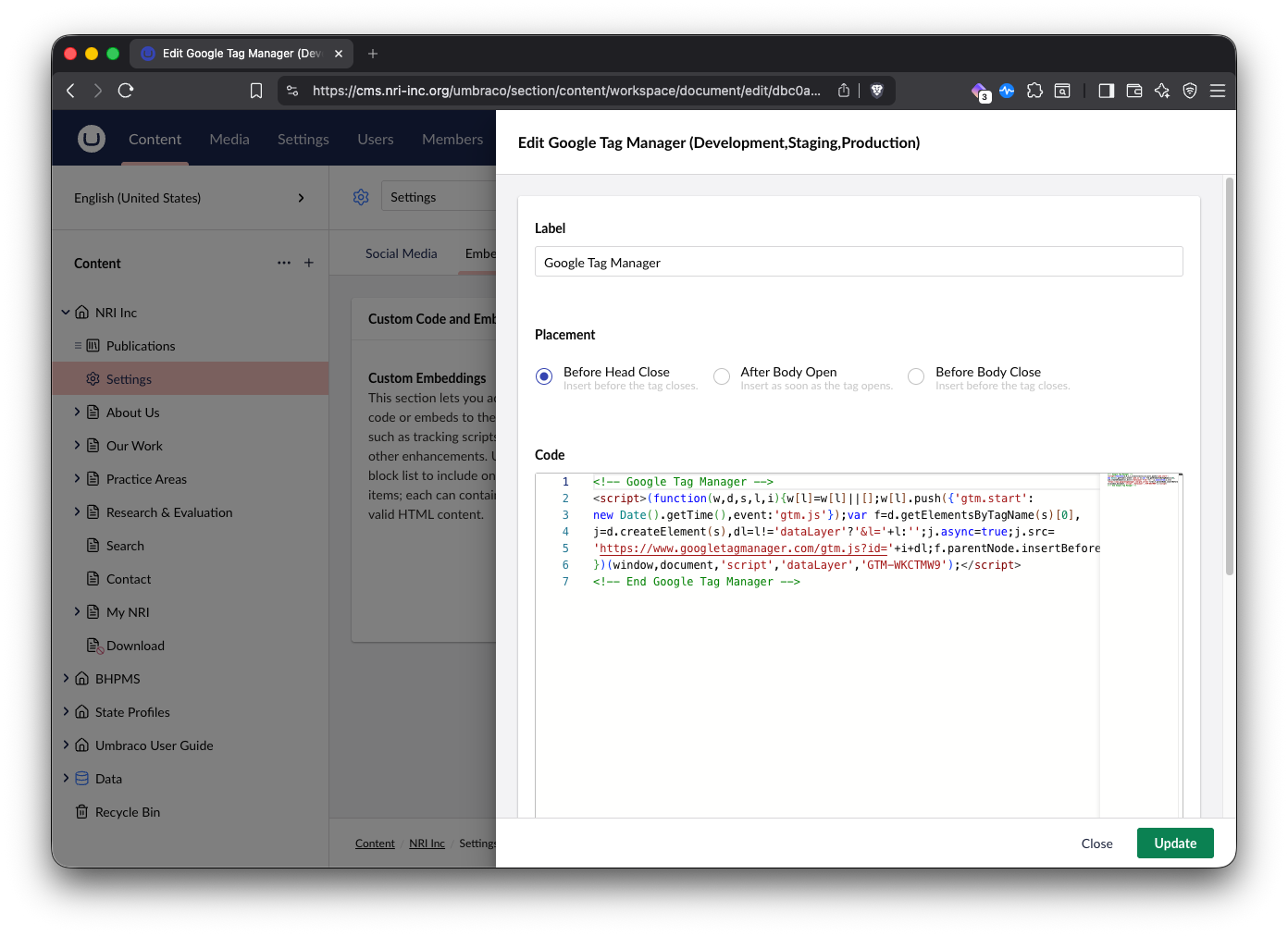
Task: Expand the Our Work node
Action: [77, 446]
